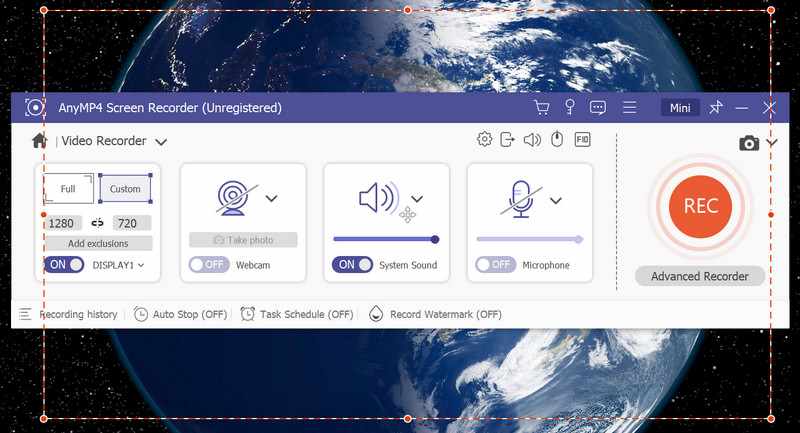This screenshot has height=433, width=800.
Task: Enable the Microphone toggle
Action: [x=495, y=265]
